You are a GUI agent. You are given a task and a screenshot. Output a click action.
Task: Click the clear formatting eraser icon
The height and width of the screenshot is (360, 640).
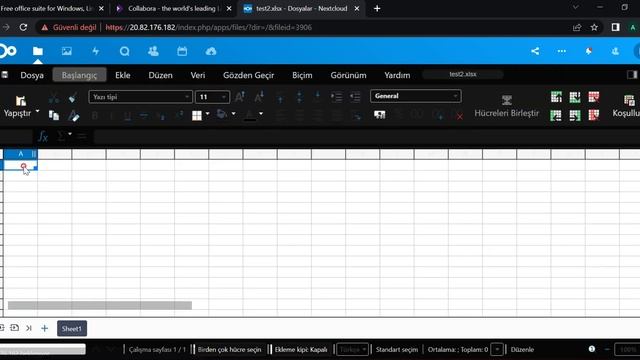pos(73,116)
